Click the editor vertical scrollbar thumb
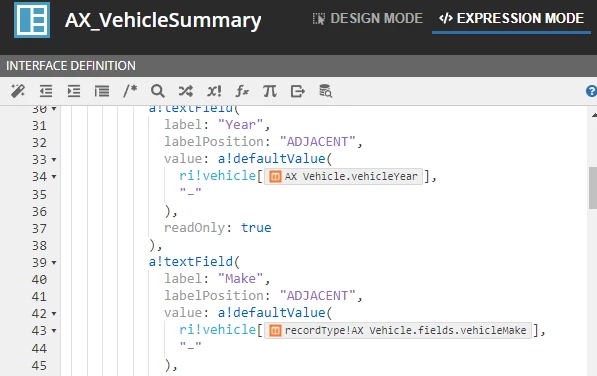The width and height of the screenshot is (597, 376). [593, 188]
